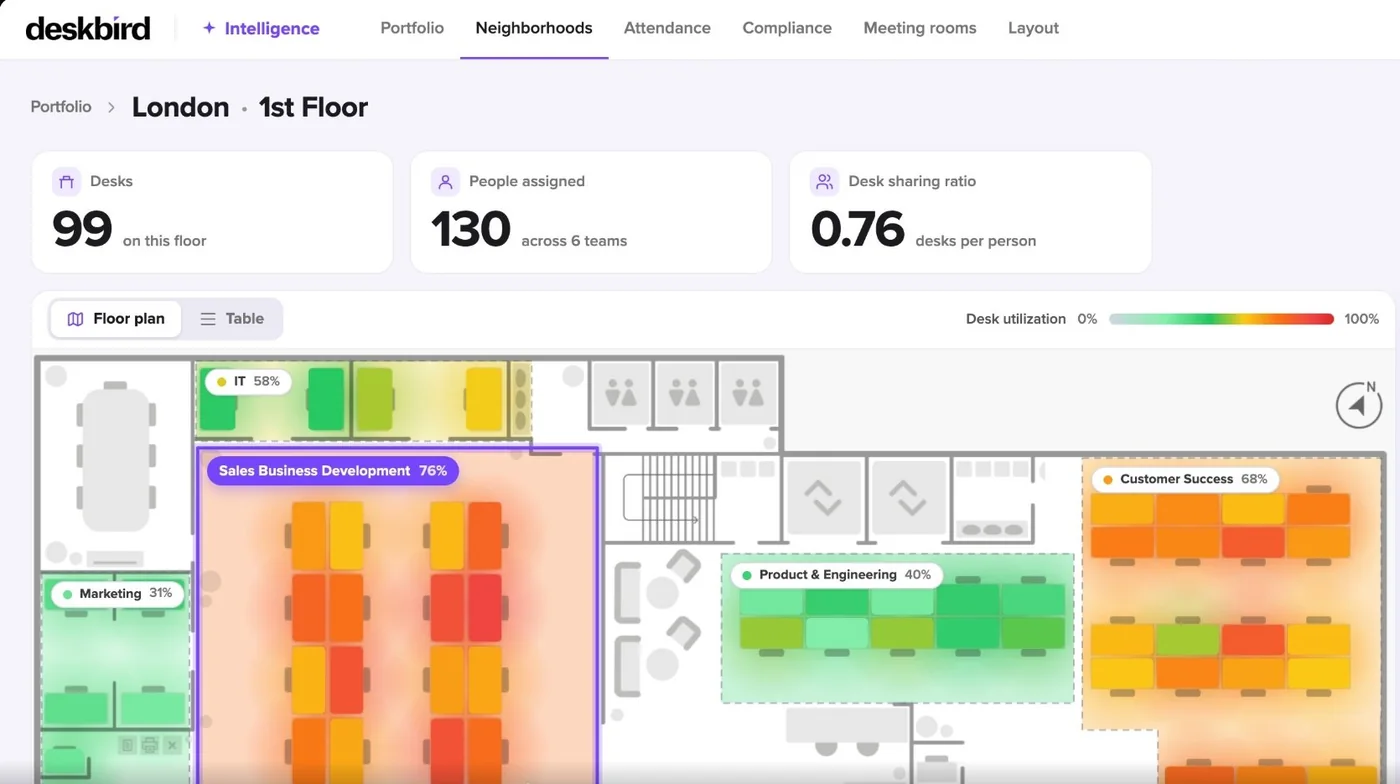Switch to Floor plan view
Screen dimensions: 1400x784
tap(116, 319)
